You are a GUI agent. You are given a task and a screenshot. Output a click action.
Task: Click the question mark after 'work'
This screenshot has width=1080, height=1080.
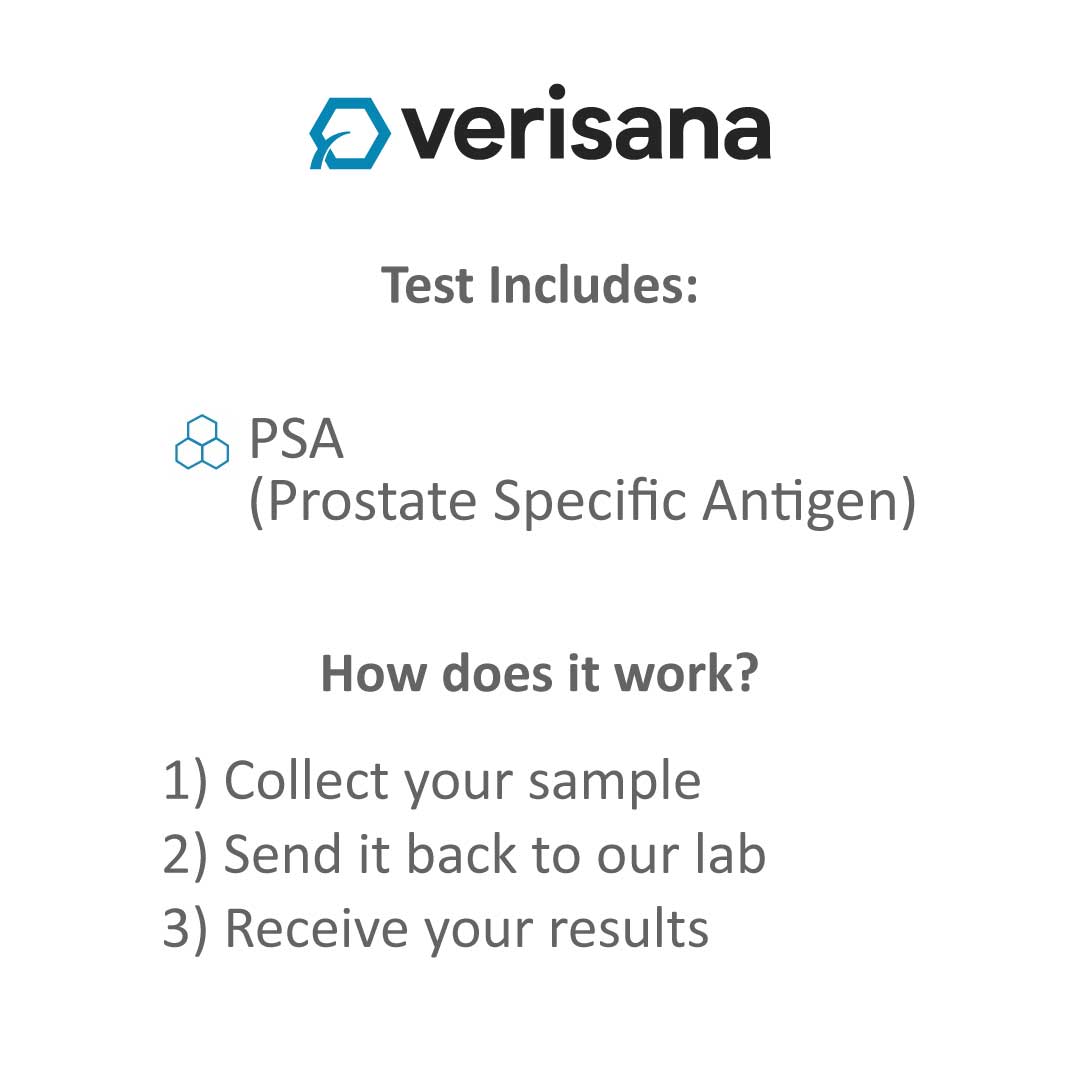(x=746, y=672)
